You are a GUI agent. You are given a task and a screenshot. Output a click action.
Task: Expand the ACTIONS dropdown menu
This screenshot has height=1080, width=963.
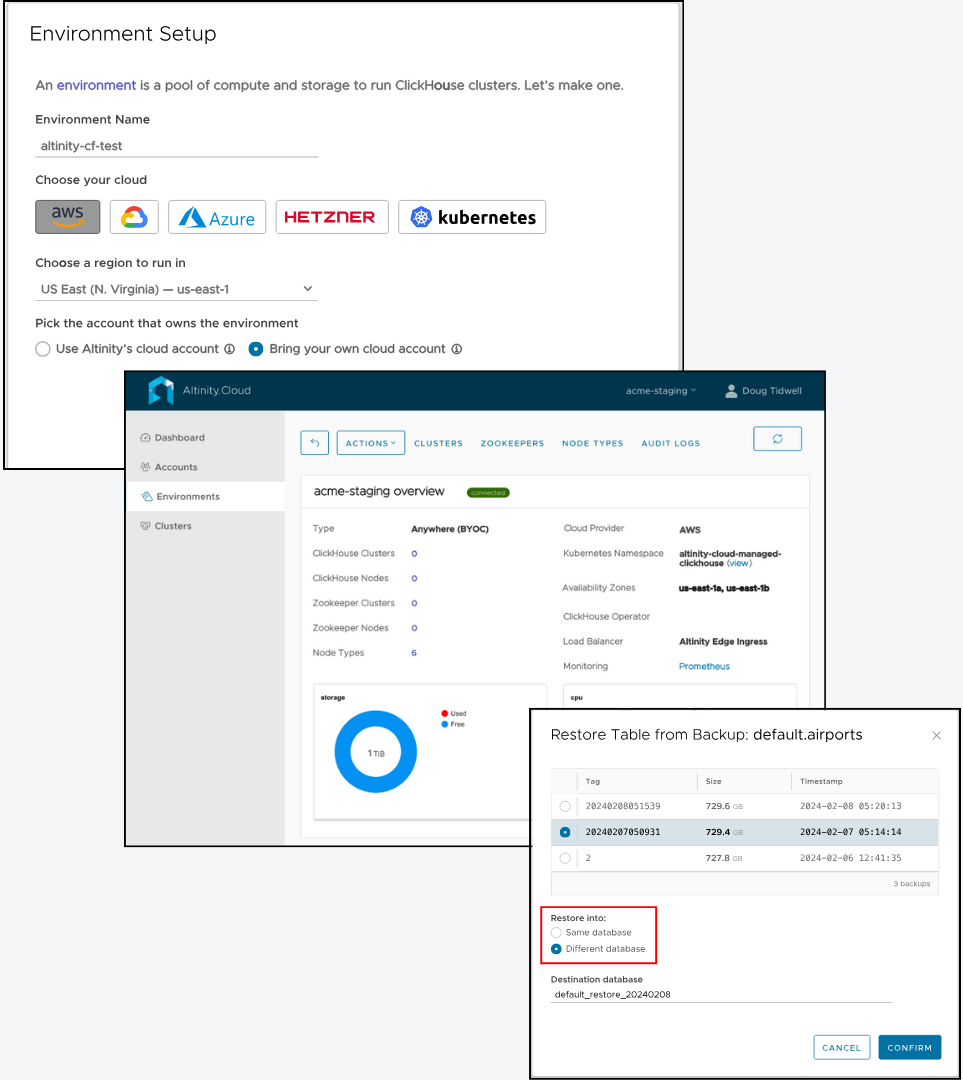[x=371, y=443]
